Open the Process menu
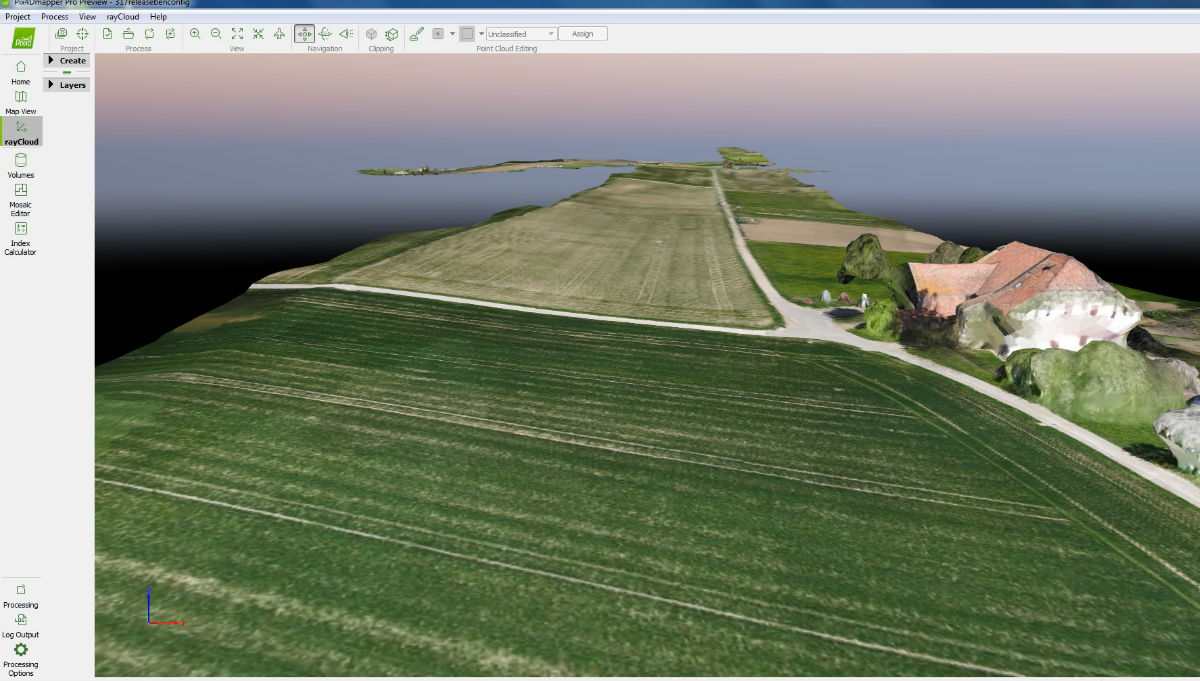Viewport: 1200px width, 681px height. coord(55,17)
